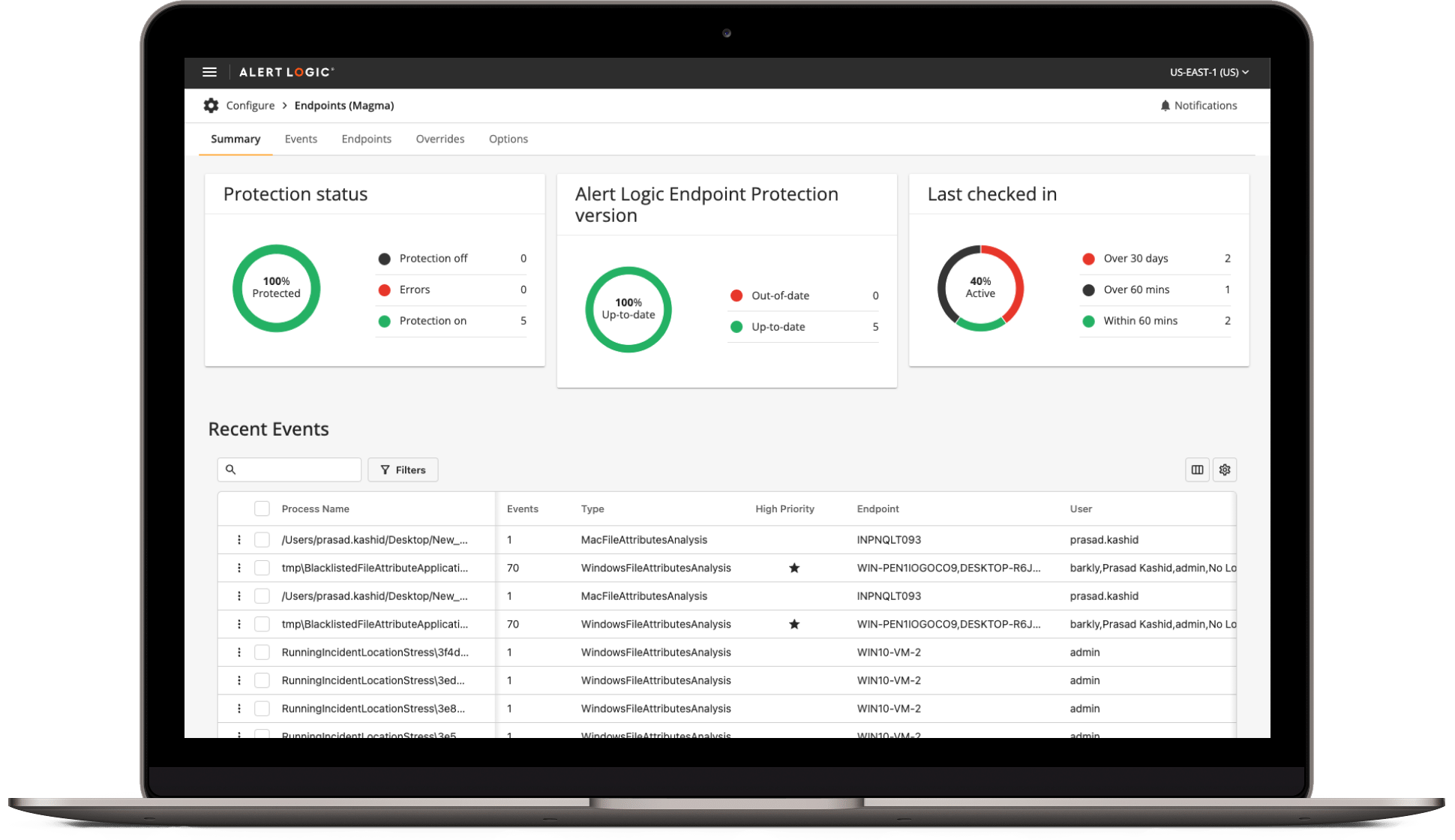Open table settings gear icon
Screen dimensions: 1455x840
click(1225, 469)
